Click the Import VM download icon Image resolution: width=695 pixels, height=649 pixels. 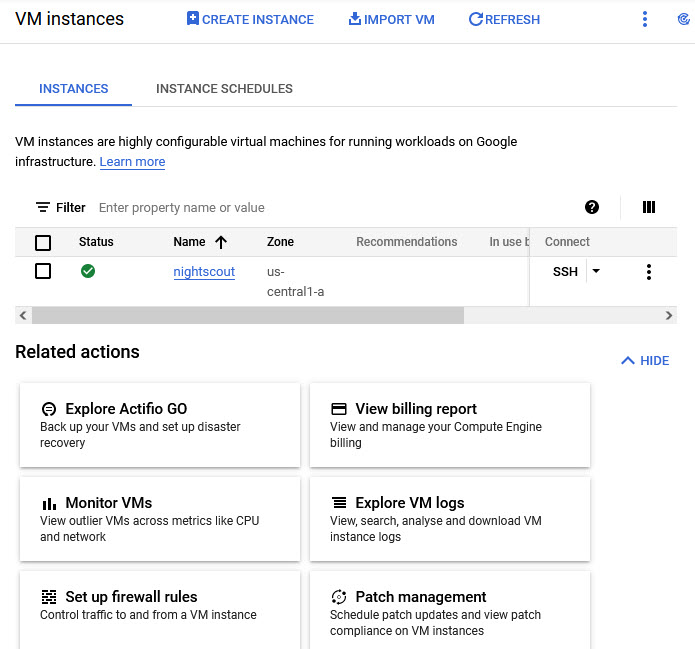click(354, 19)
